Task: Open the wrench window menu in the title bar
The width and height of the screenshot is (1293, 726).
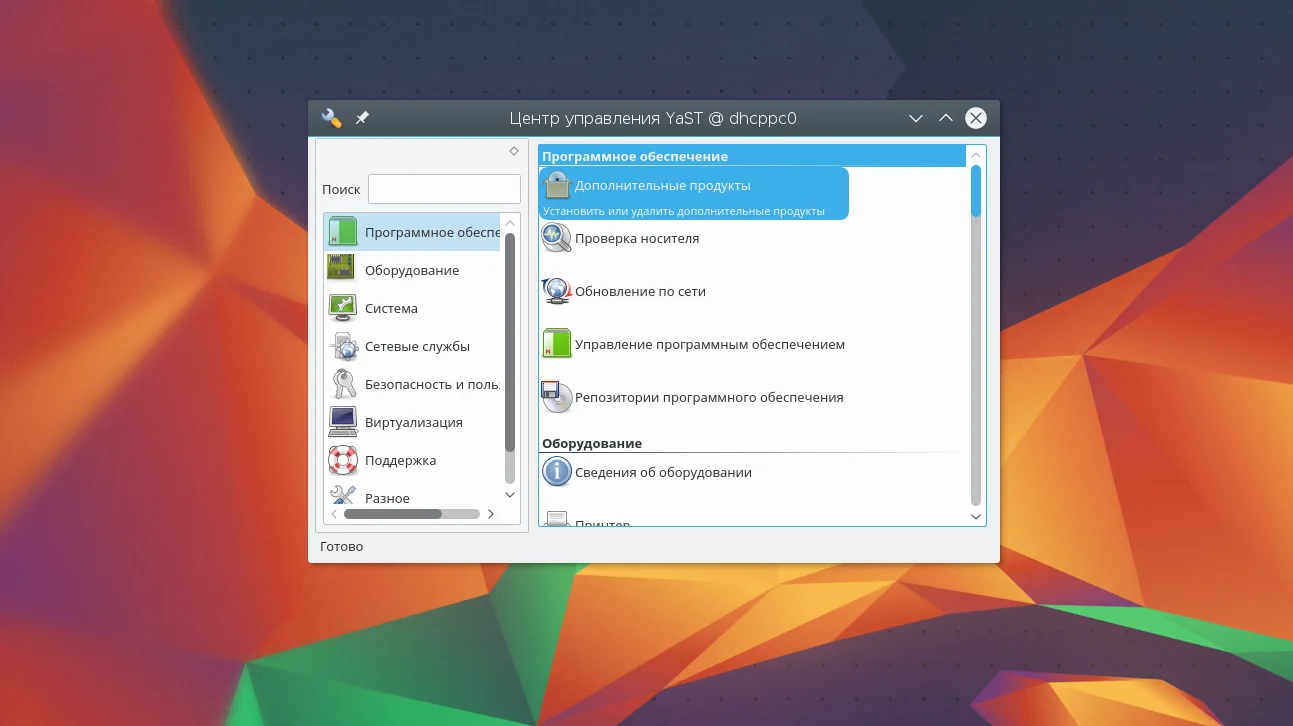Action: (x=331, y=118)
